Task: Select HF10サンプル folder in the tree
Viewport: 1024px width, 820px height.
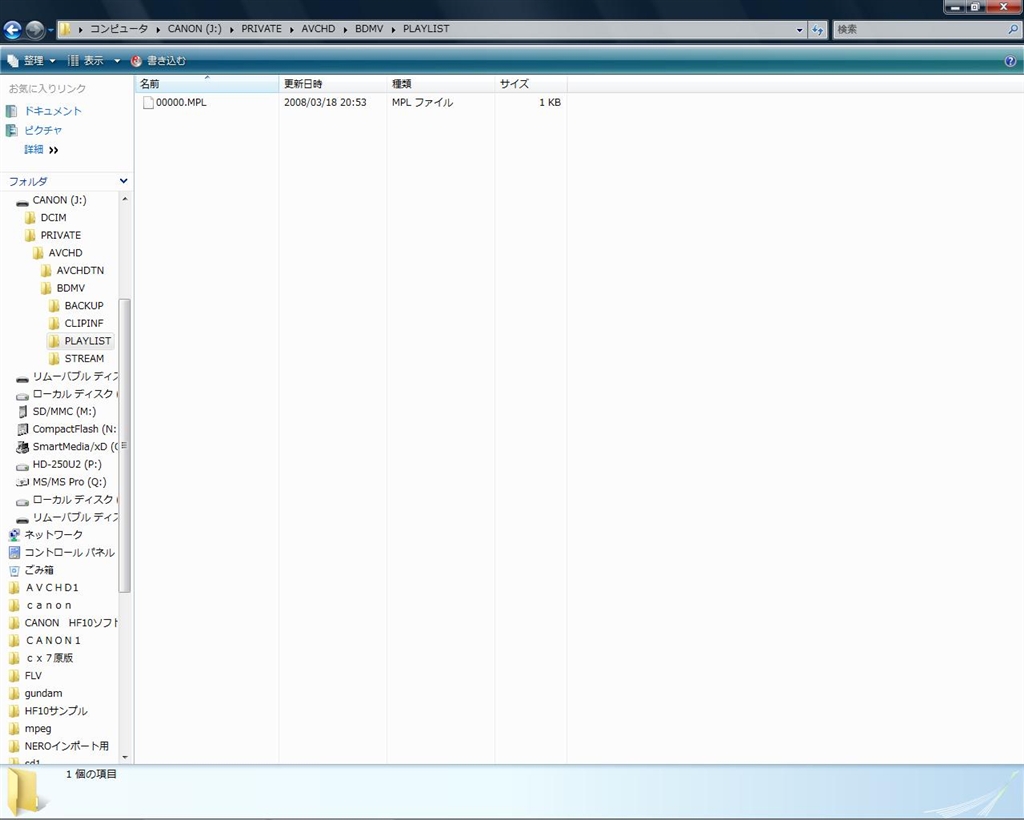Action: point(56,711)
